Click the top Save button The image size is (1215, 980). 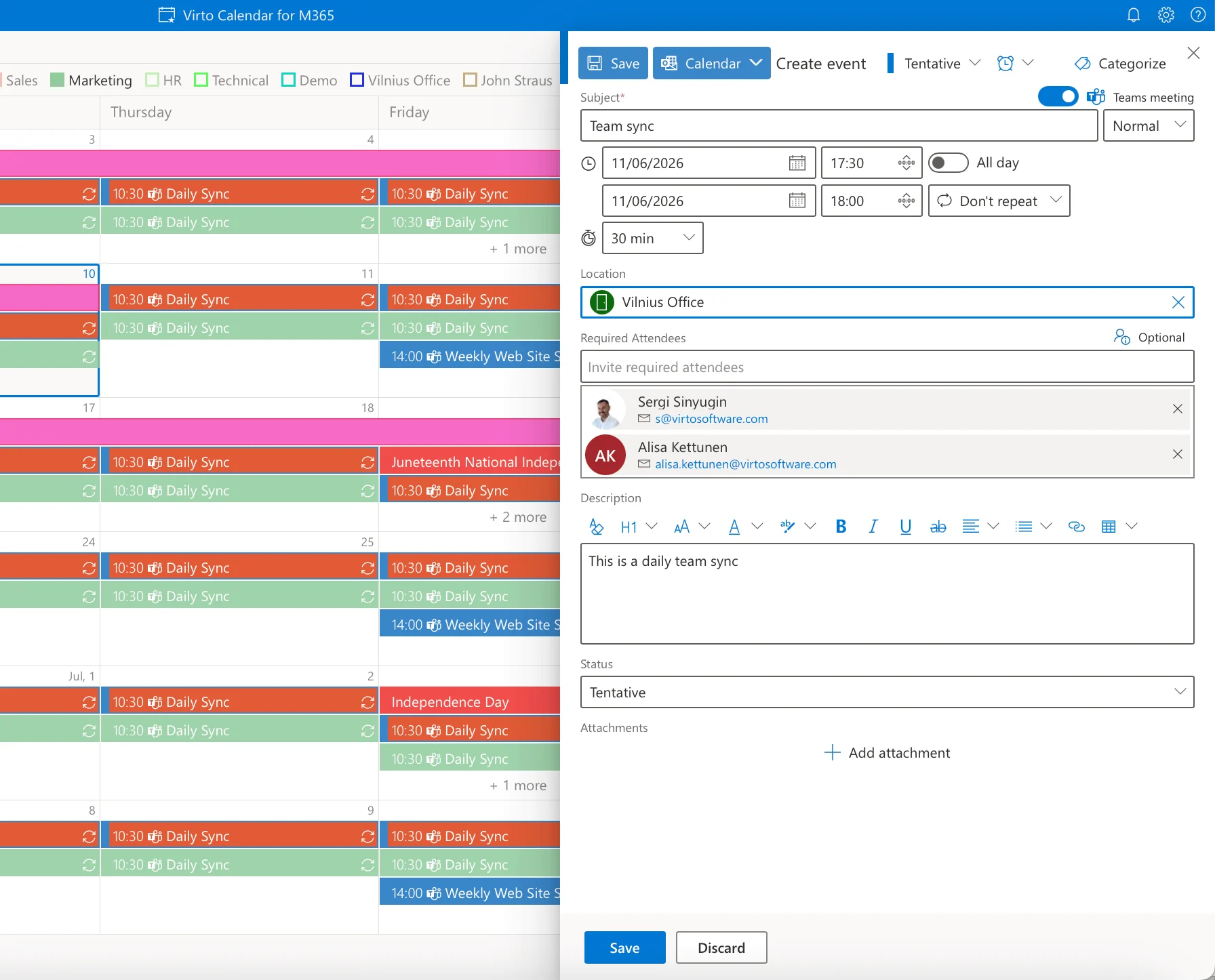613,63
